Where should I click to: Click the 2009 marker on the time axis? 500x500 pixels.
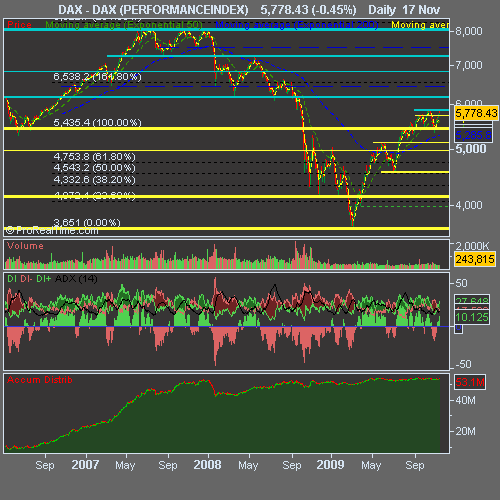click(x=330, y=465)
